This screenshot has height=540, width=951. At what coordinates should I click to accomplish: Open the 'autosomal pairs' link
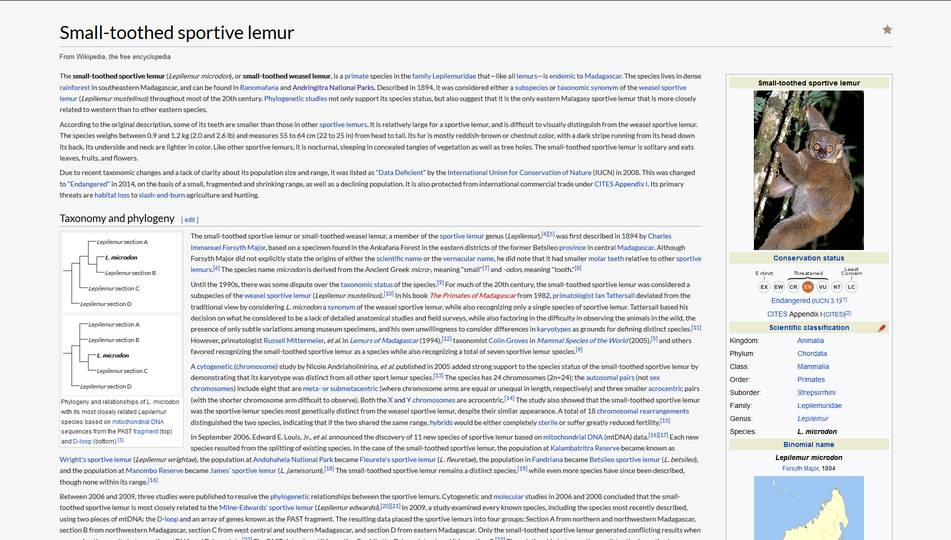610,377
